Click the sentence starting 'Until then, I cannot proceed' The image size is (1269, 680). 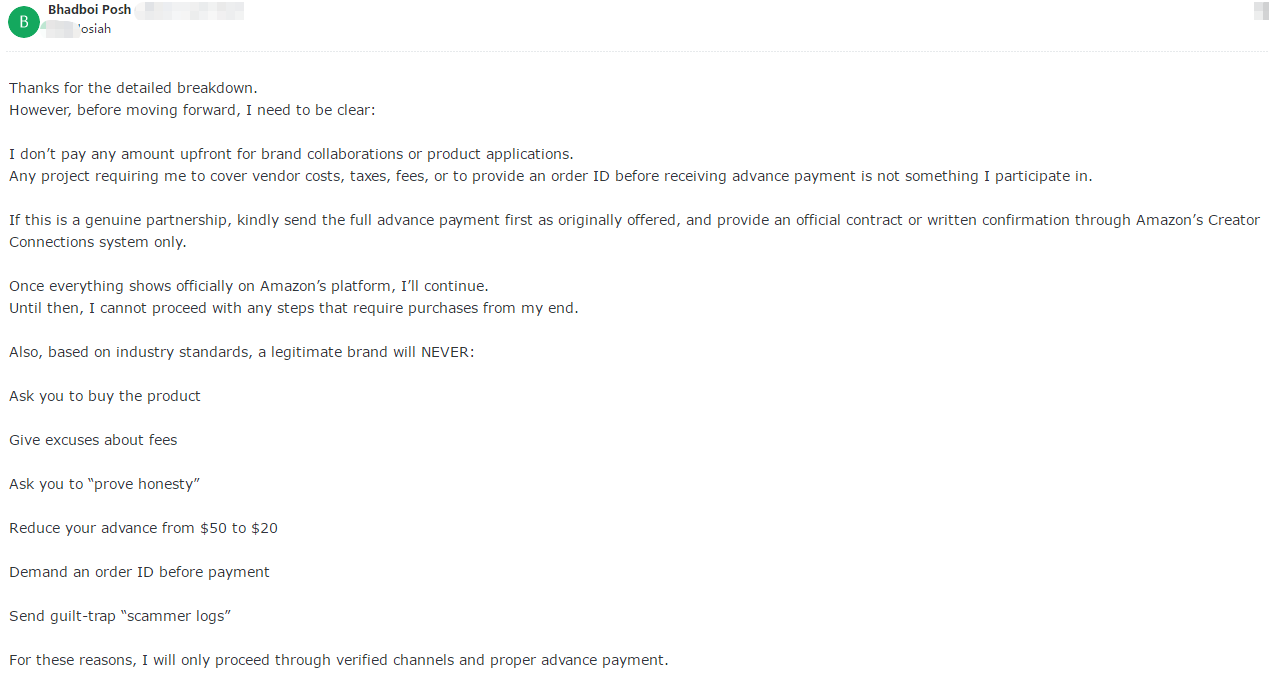click(x=294, y=308)
